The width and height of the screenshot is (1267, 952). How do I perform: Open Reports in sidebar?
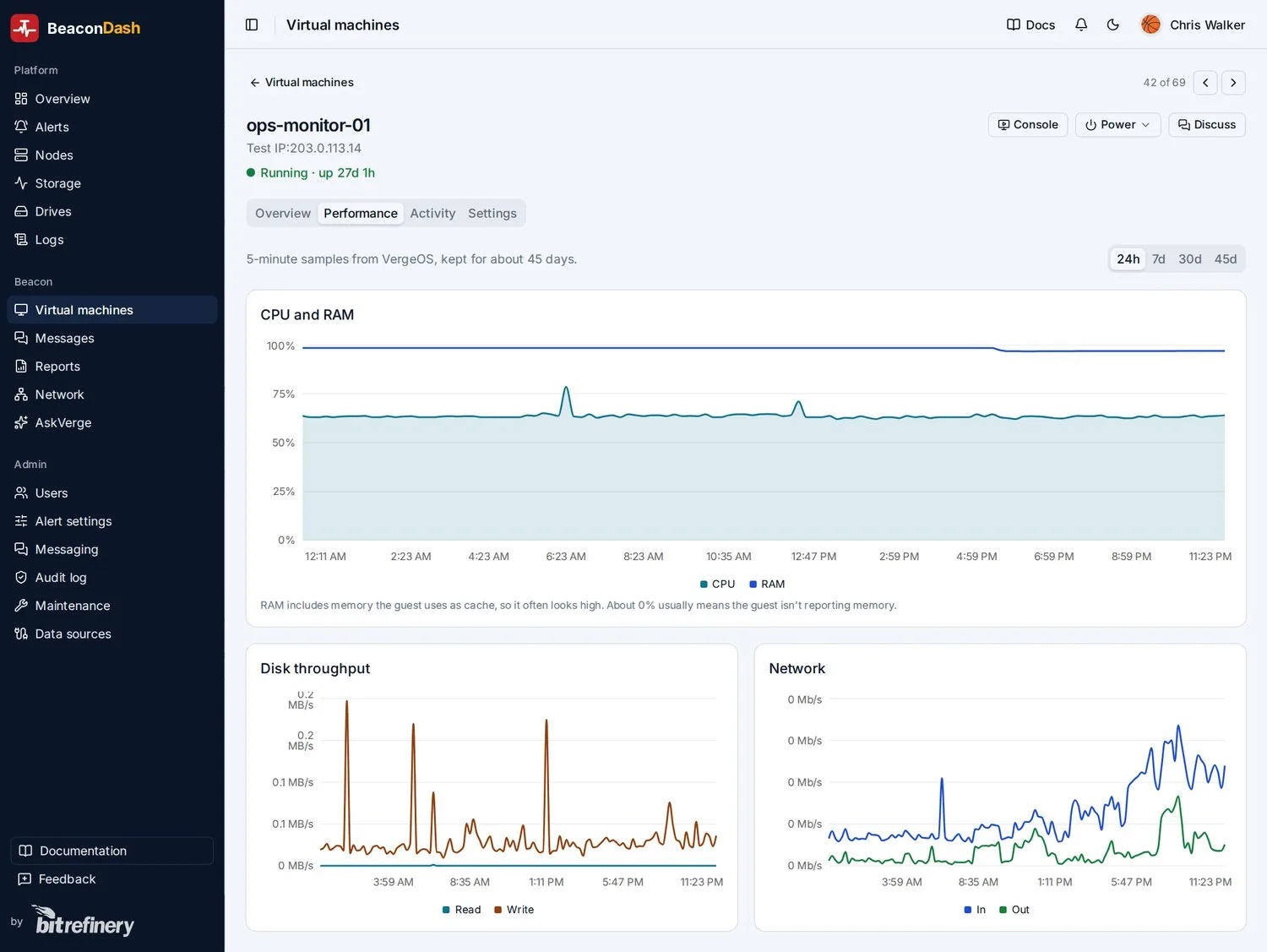(x=111, y=367)
